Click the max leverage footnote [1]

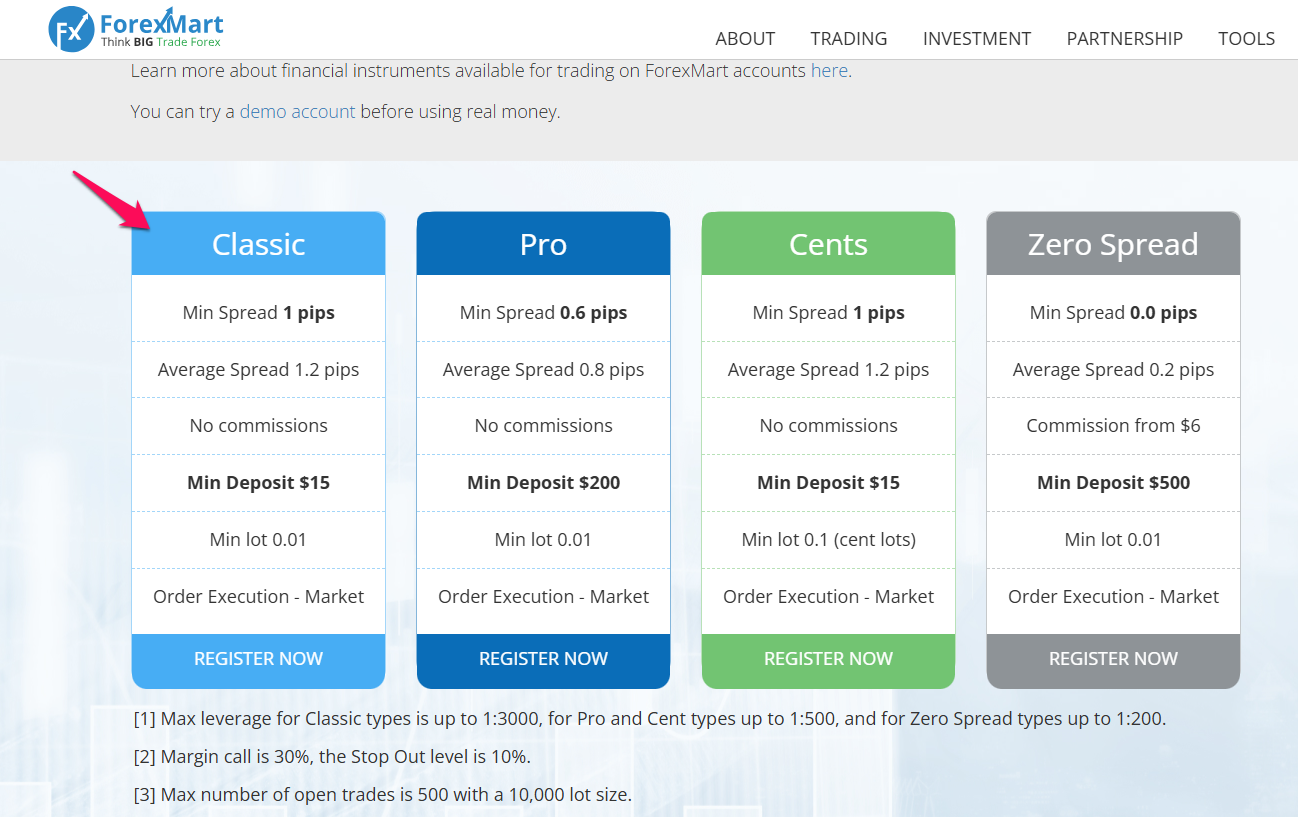(x=650, y=719)
